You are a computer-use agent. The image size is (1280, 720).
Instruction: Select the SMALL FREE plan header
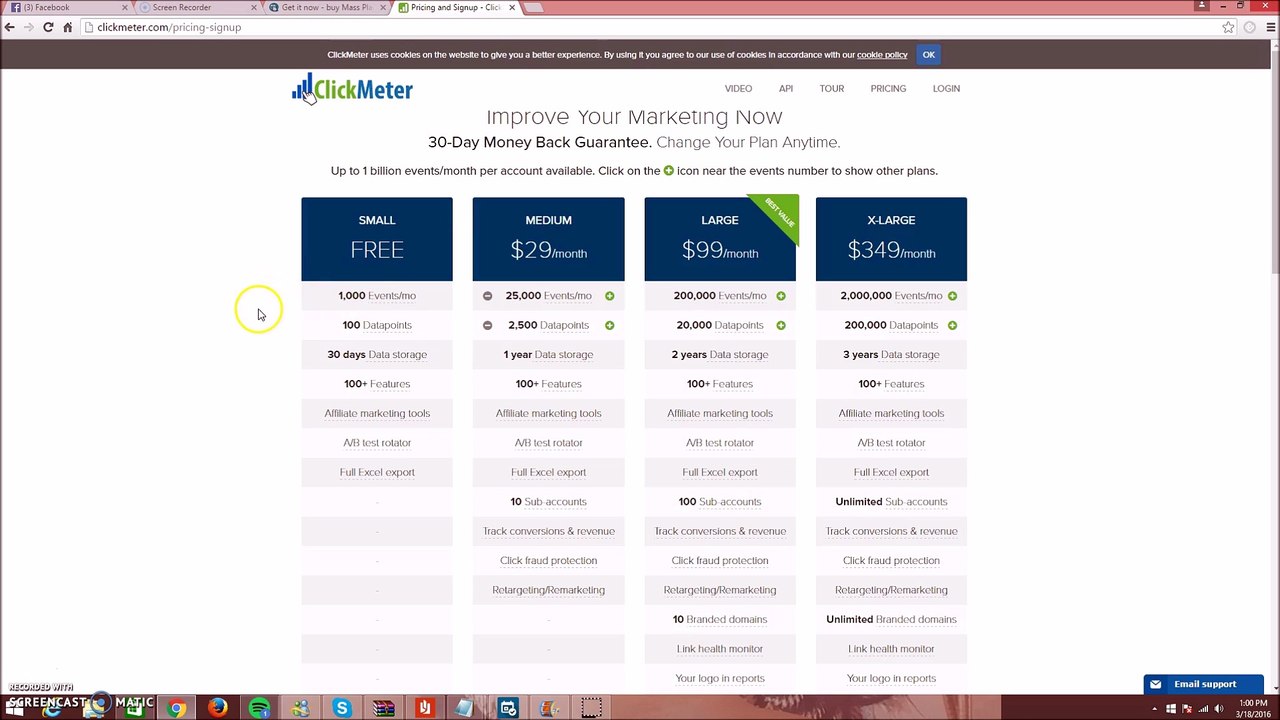tap(377, 239)
